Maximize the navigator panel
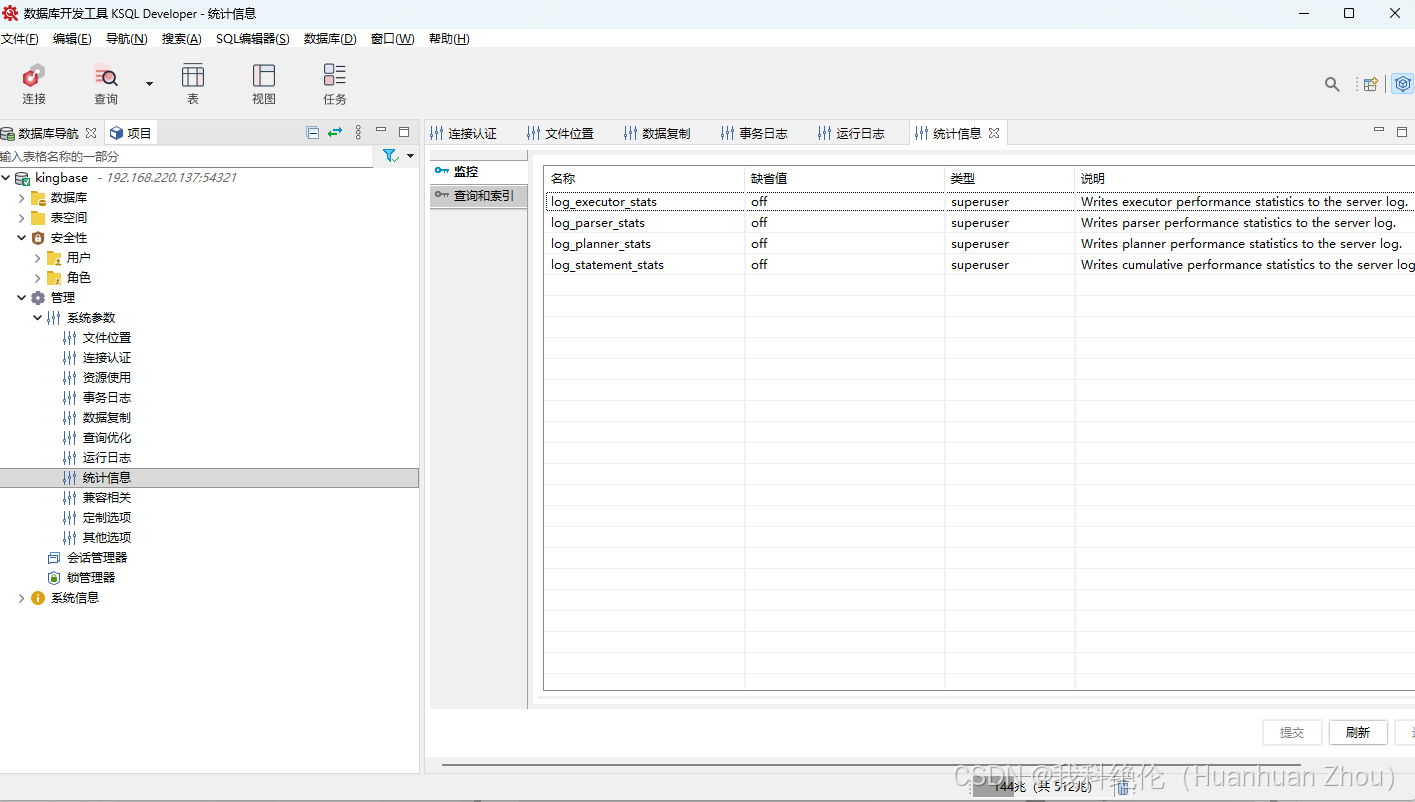Image resolution: width=1415 pixels, height=802 pixels. (404, 131)
